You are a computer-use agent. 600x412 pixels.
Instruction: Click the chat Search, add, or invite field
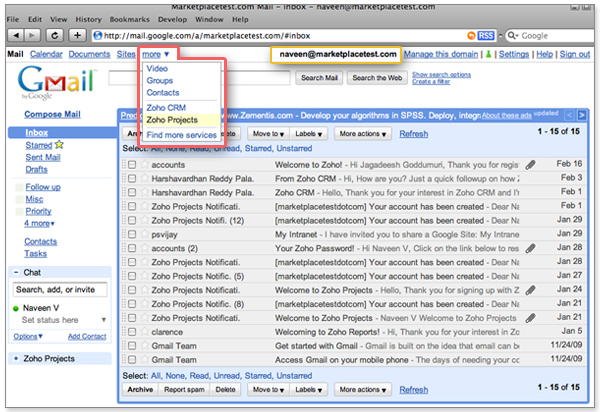coord(60,290)
